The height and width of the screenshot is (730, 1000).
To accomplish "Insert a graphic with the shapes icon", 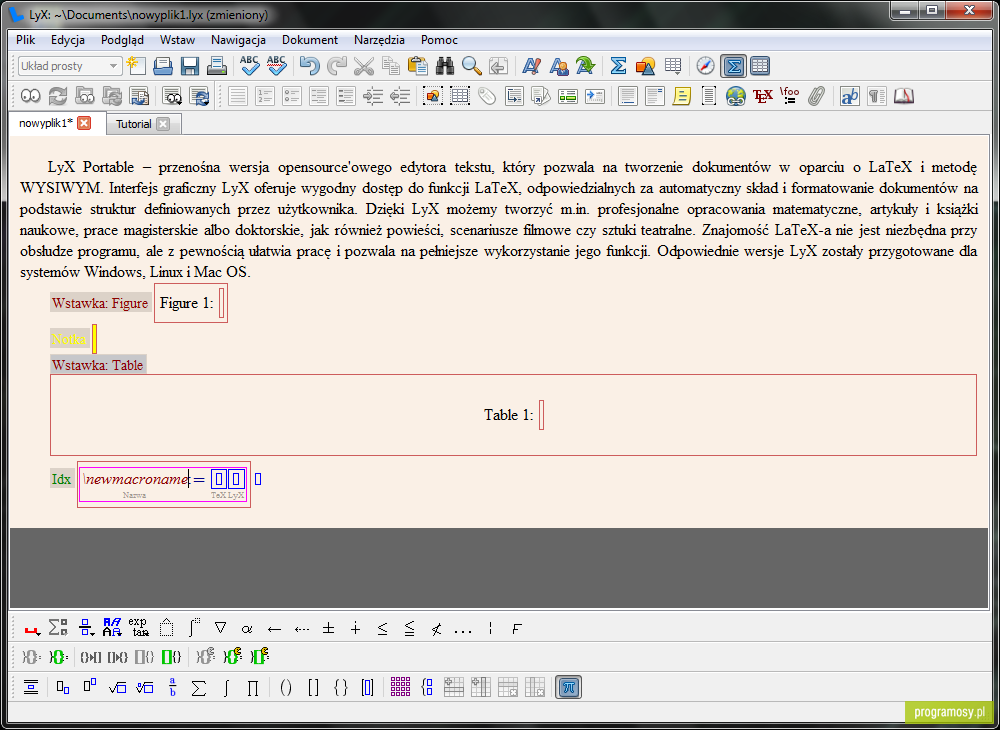I will (645, 66).
